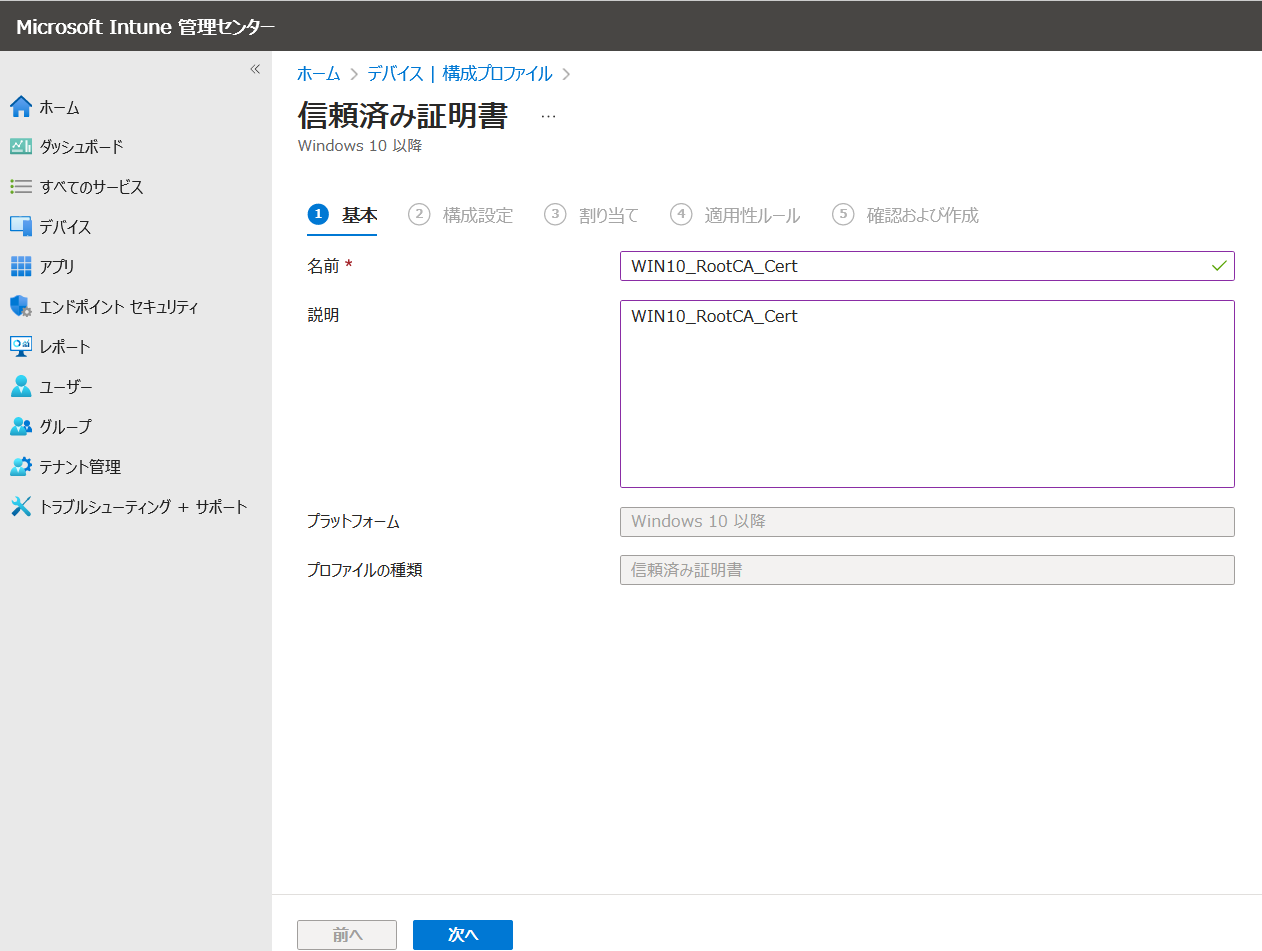Click the green checkmark in the 名前 field
1262x951 pixels.
coord(1219,266)
